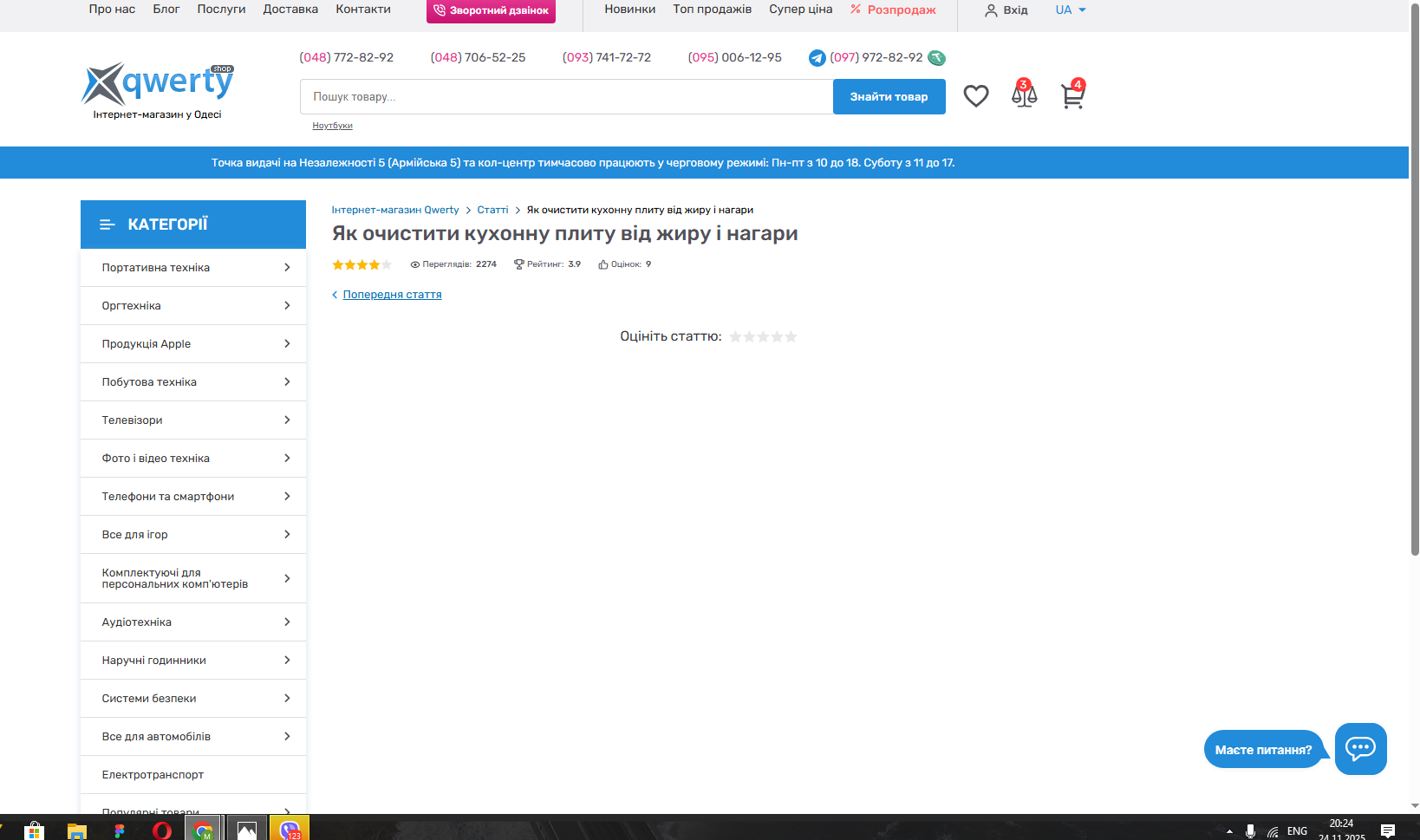Open the UA language dropdown
Screen dimensions: 1420x840
1070,10
